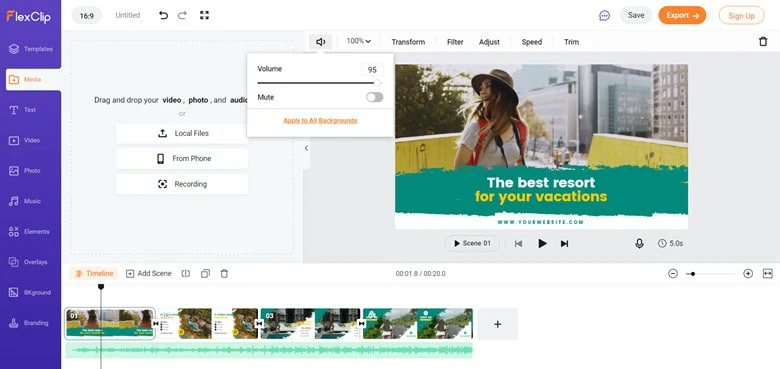Screen dimensions: 780x369
Task: Open the Filter options
Action: 455,42
